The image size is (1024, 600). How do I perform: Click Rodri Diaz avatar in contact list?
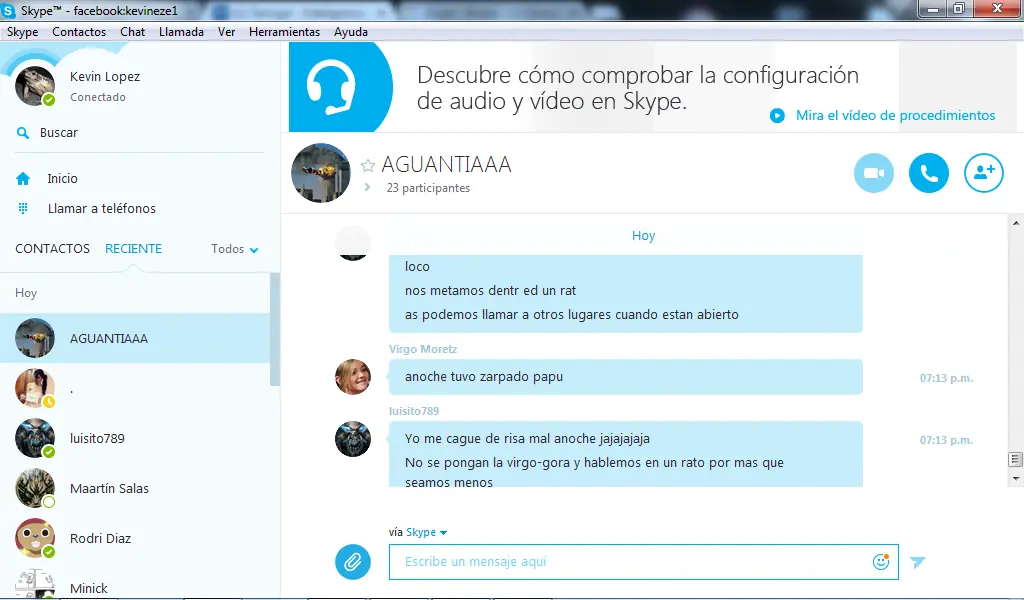35,538
